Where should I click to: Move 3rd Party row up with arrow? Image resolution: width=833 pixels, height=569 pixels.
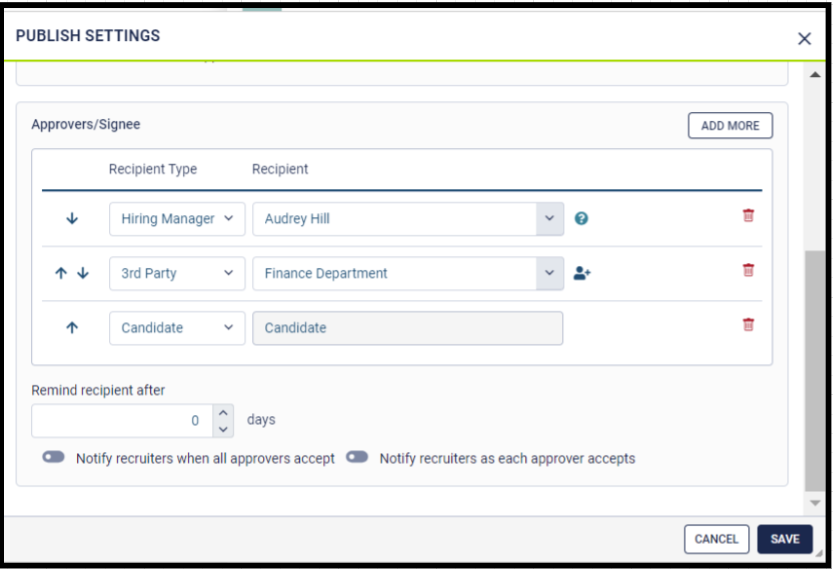pyautogui.click(x=61, y=273)
